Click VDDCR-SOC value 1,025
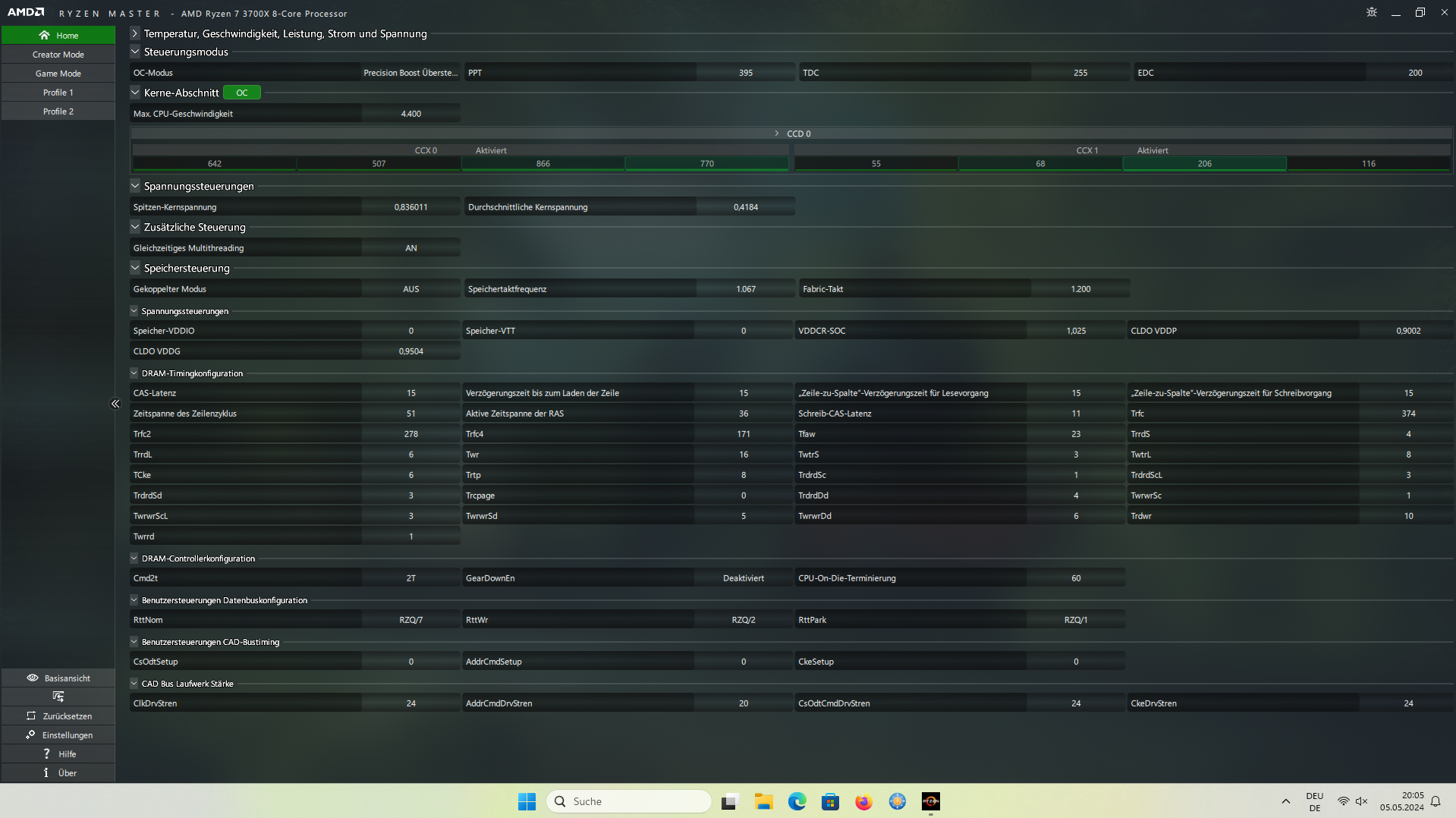The width and height of the screenshot is (1456, 818). click(1076, 331)
